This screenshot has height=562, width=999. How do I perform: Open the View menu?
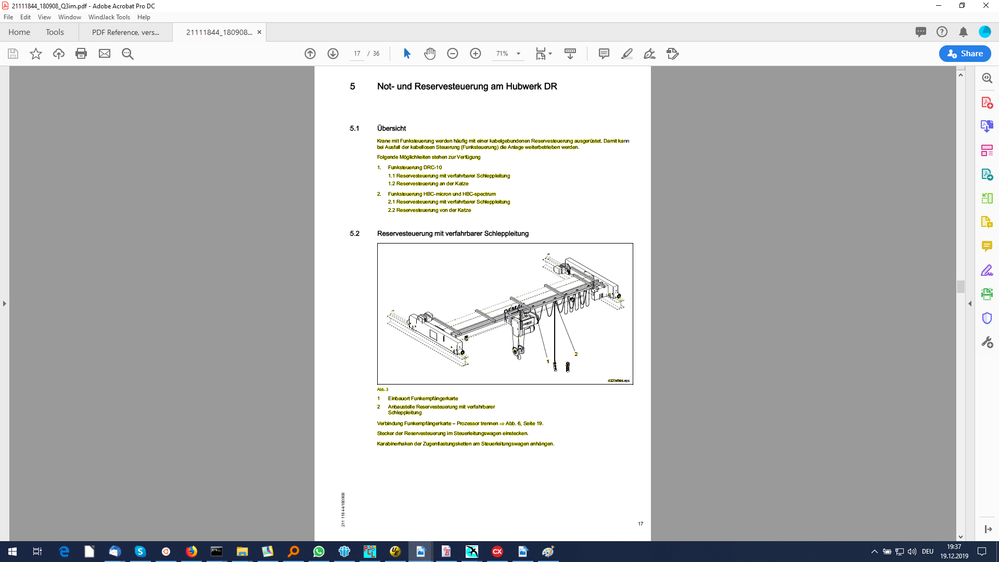[x=44, y=17]
